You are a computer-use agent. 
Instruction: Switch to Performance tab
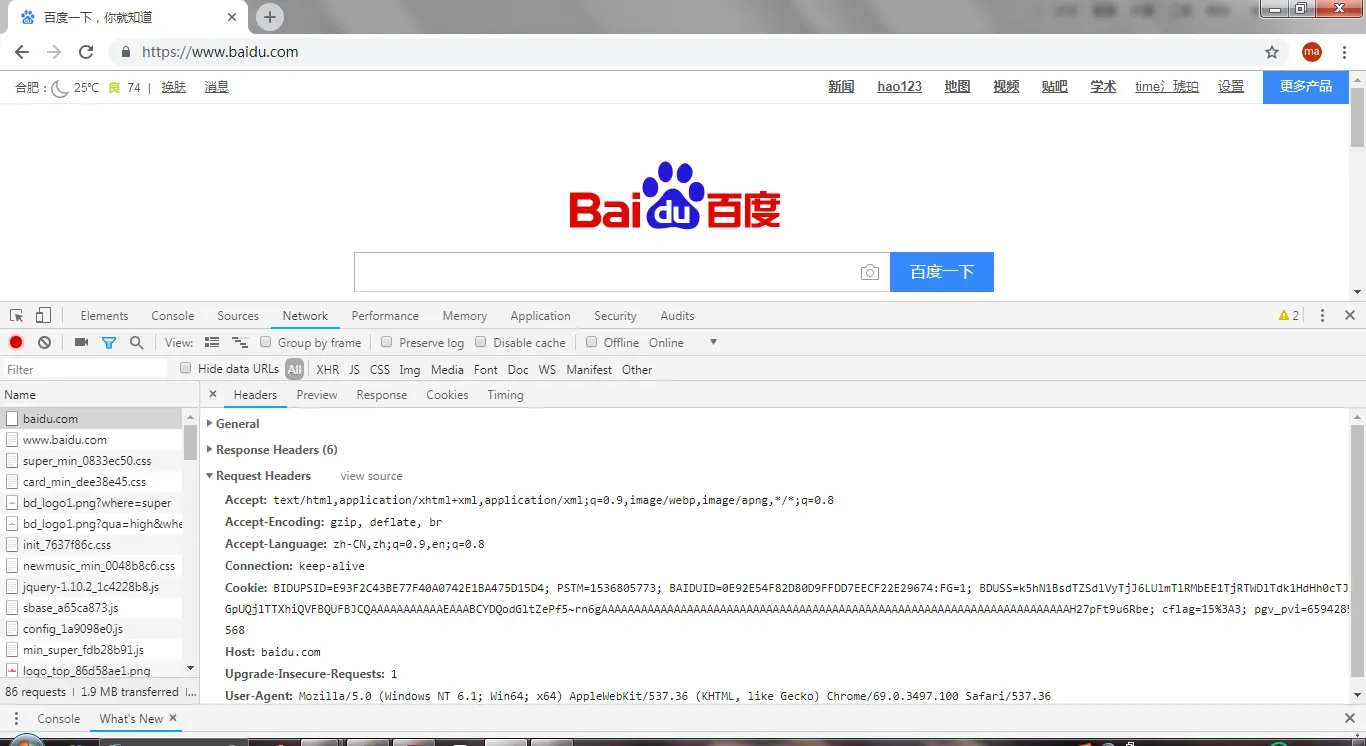(385, 316)
